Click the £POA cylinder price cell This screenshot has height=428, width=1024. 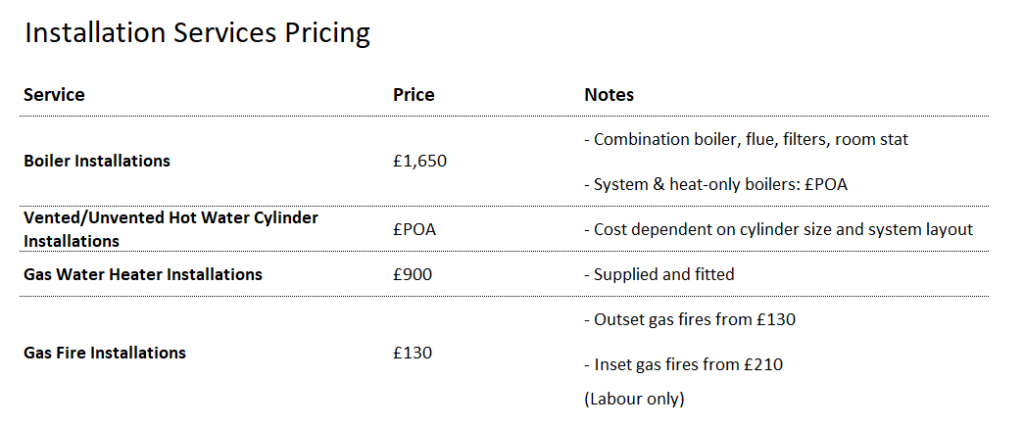point(414,229)
